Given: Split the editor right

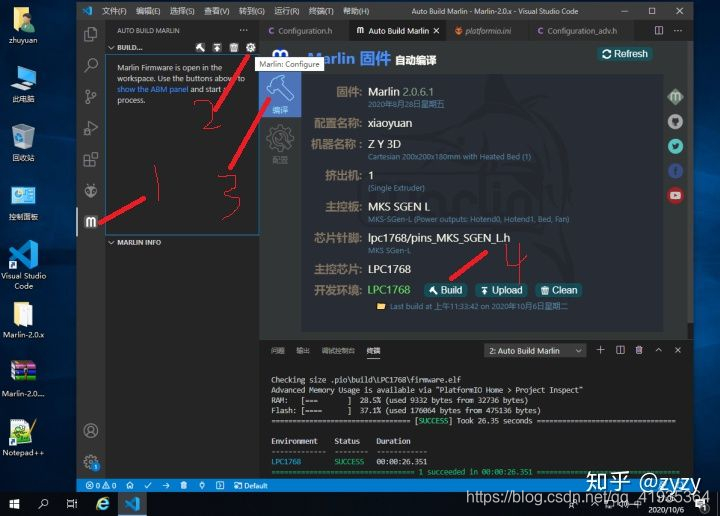Looking at the screenshot, I should tap(658, 30).
